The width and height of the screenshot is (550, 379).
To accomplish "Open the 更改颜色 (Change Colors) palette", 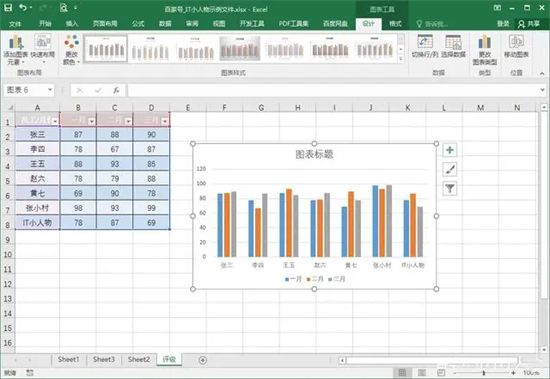I will [x=72, y=50].
